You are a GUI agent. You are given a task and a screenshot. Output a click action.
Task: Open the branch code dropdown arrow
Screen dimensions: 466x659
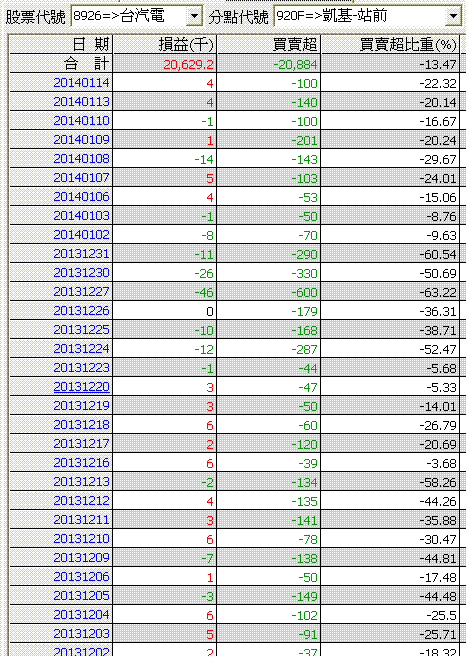(x=453, y=16)
